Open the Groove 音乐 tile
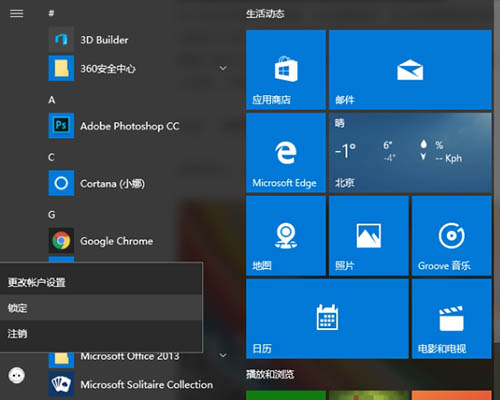 pyautogui.click(x=452, y=236)
